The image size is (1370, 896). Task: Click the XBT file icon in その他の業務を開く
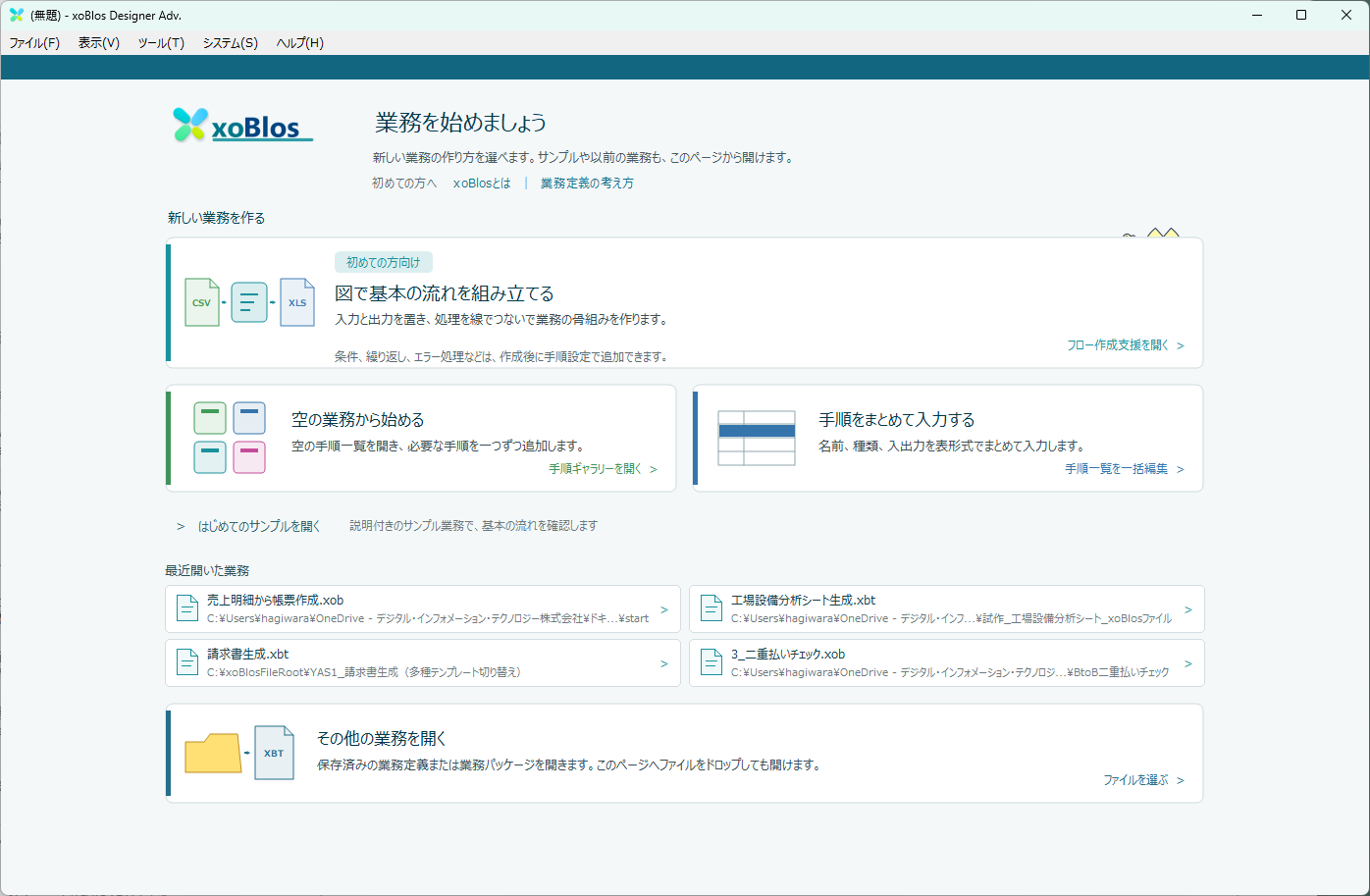click(274, 753)
